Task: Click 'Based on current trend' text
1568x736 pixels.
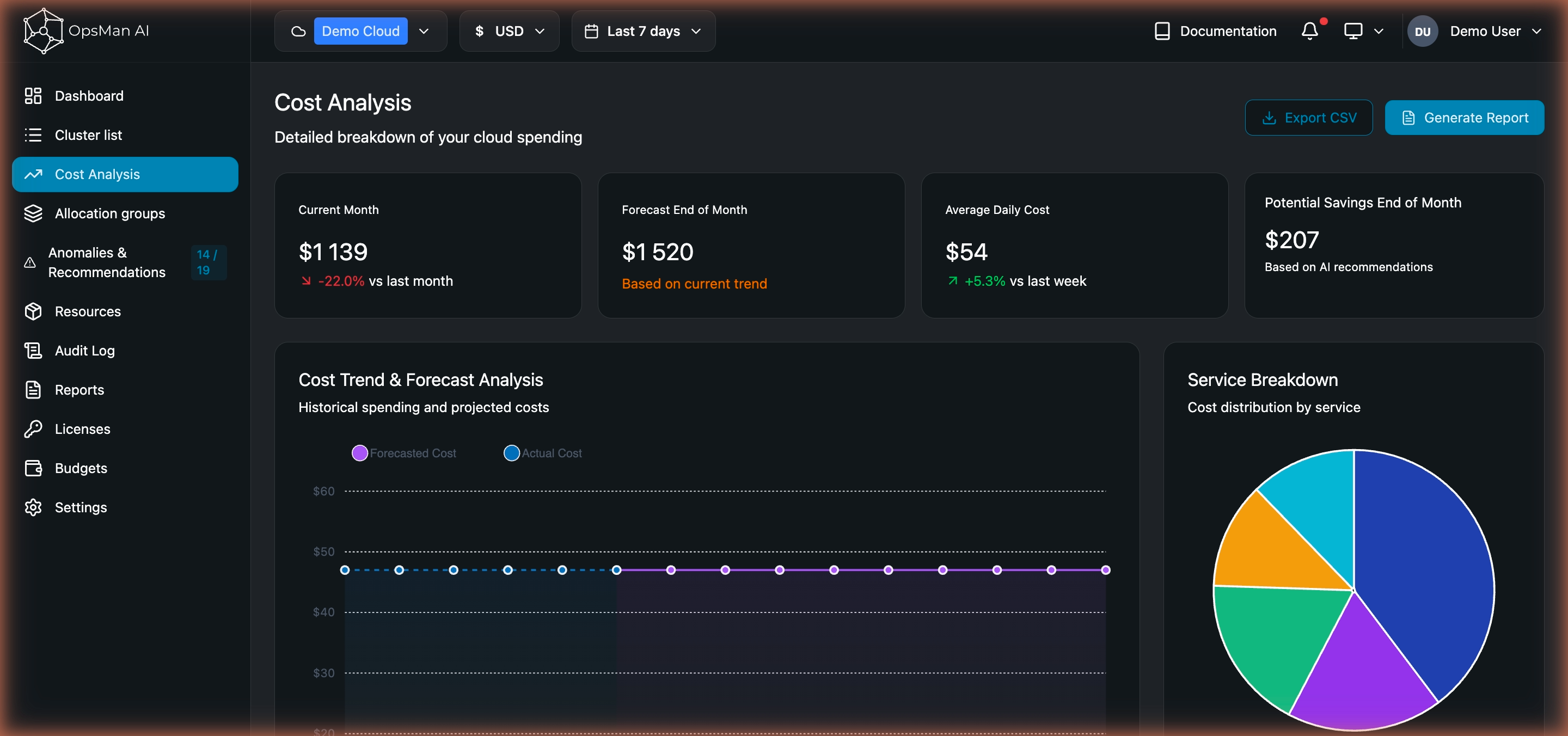Action: pyautogui.click(x=694, y=284)
